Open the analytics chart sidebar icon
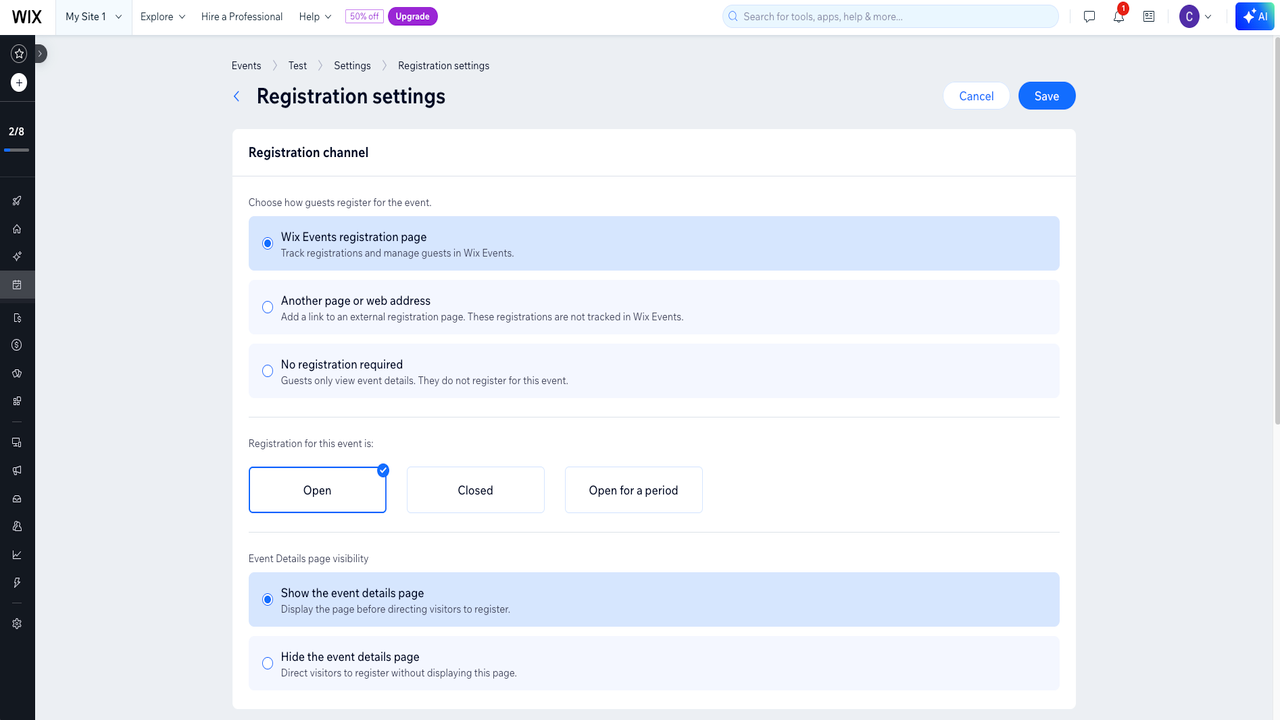This screenshot has width=1280, height=720. 17,554
